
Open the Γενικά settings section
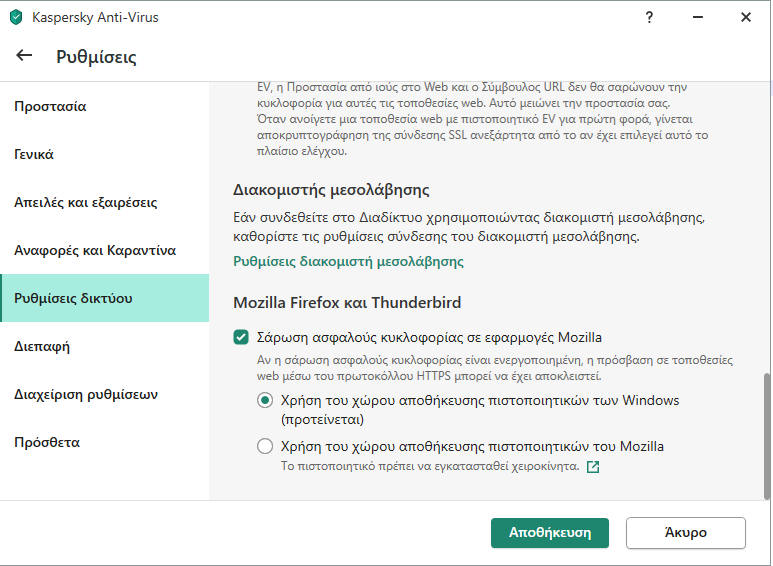tap(105, 154)
